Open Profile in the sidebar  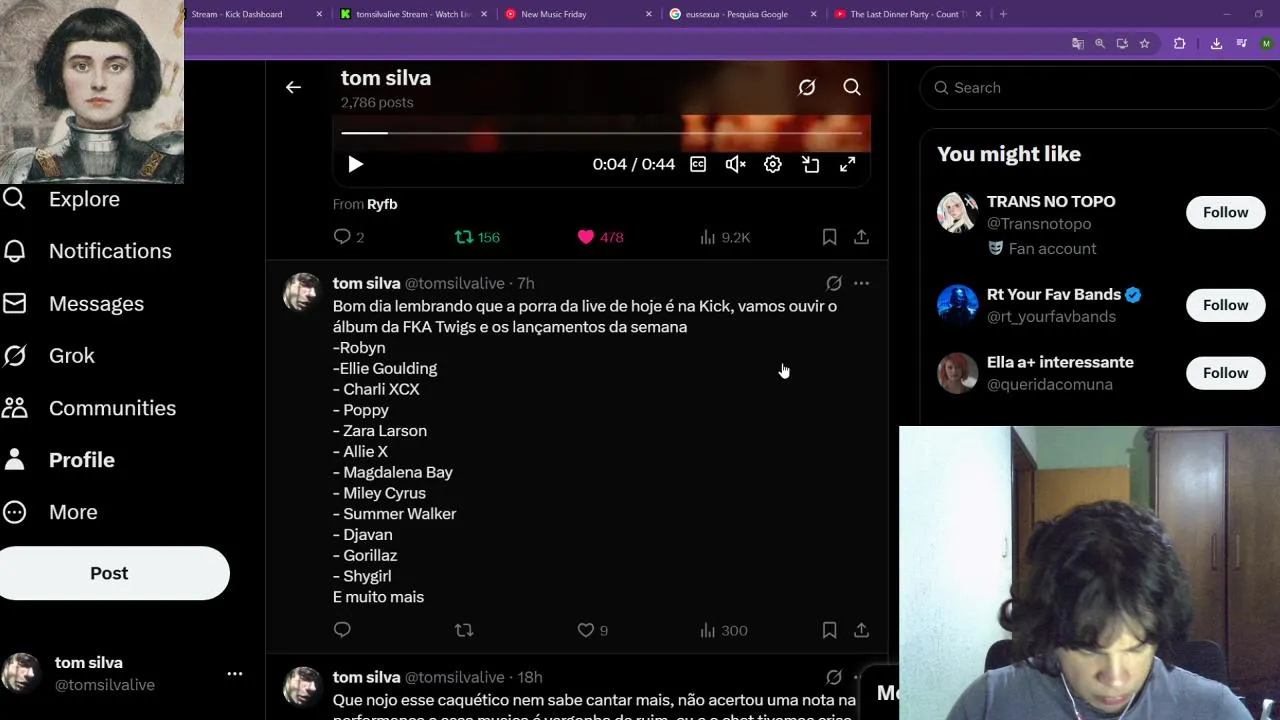[59, 460]
